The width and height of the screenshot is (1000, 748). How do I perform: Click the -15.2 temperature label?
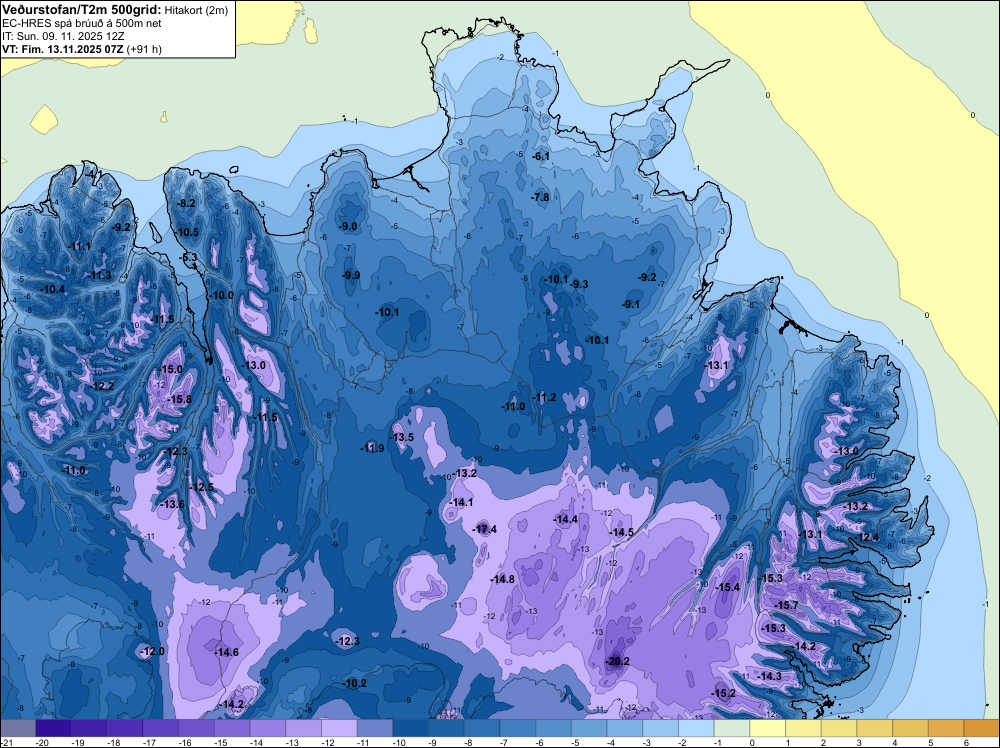pyautogui.click(x=723, y=693)
